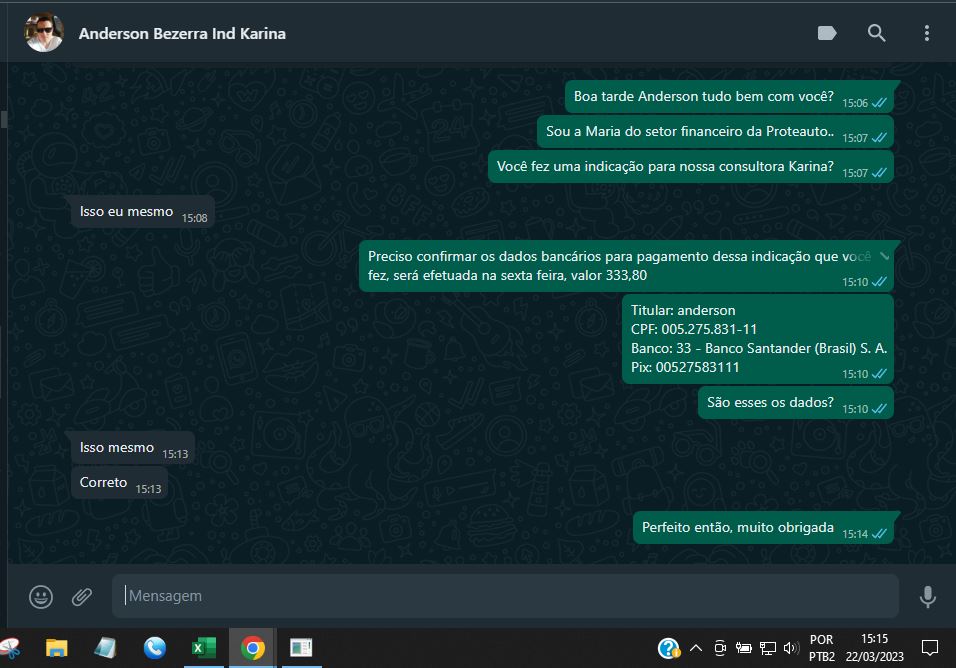Screen dimensions: 956x668
Task: Search within this conversation
Action: tap(877, 33)
